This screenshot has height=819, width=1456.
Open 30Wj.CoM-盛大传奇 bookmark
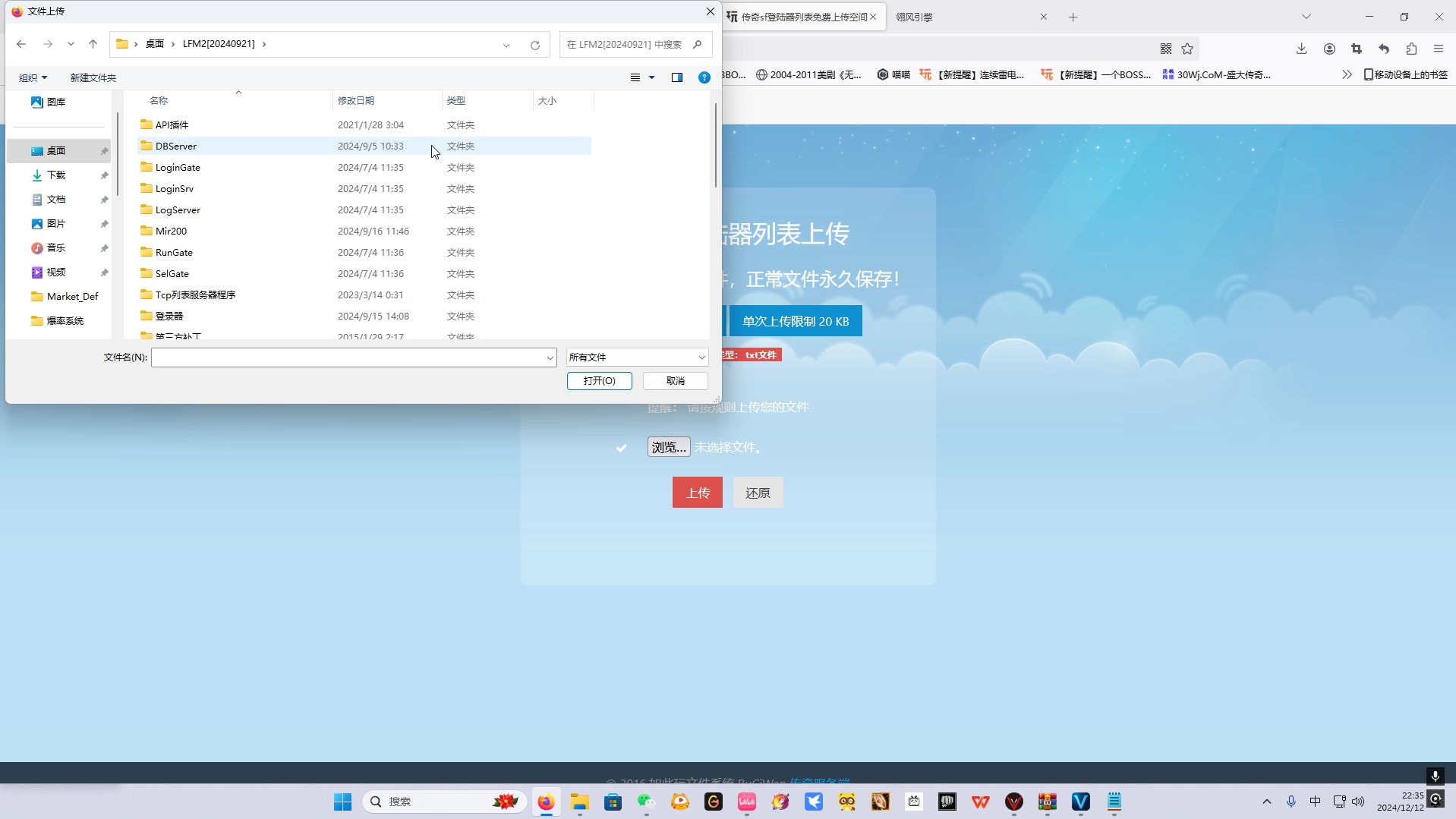[1217, 74]
